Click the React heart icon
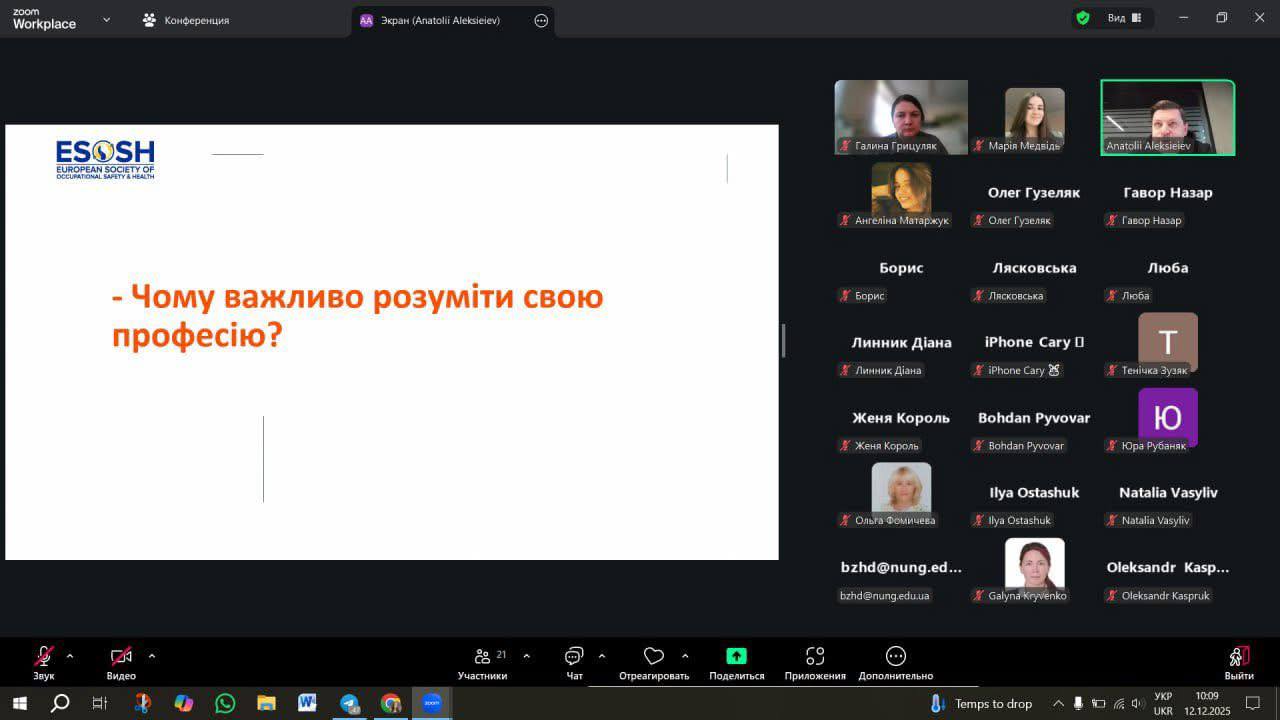The width and height of the screenshot is (1280, 720). (654, 656)
